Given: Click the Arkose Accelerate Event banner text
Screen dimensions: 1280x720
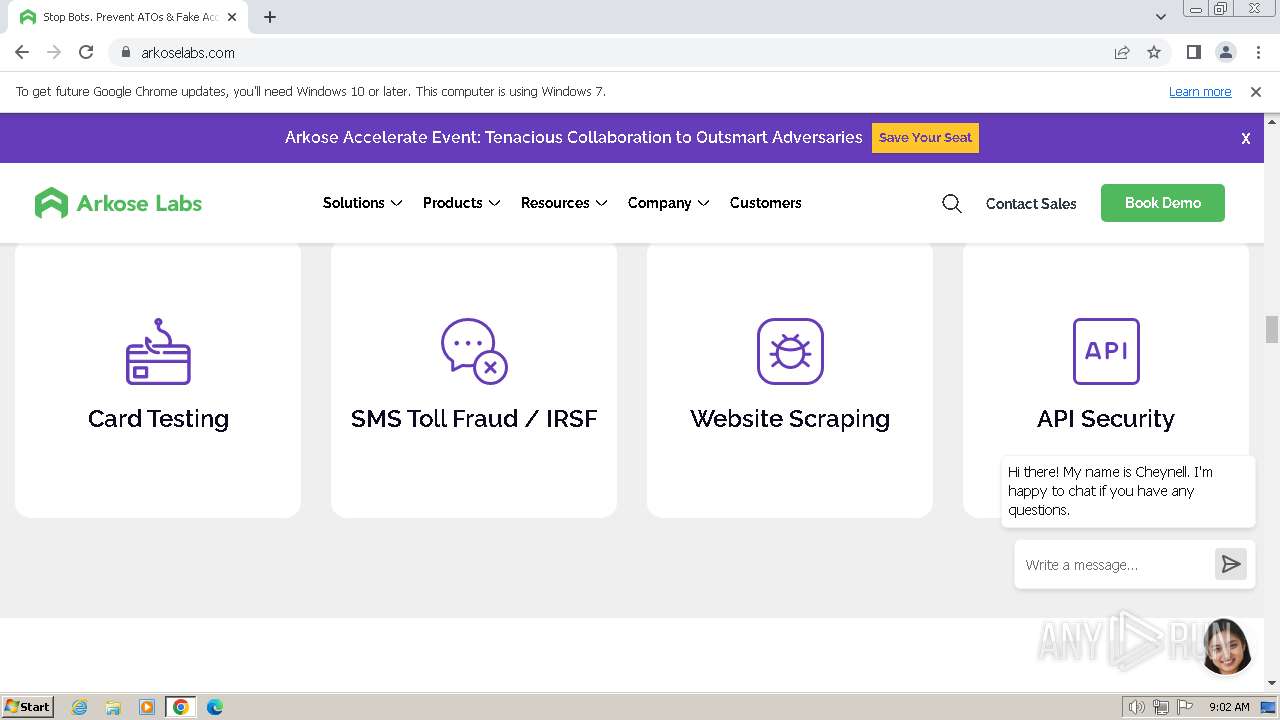Looking at the screenshot, I should [x=573, y=138].
